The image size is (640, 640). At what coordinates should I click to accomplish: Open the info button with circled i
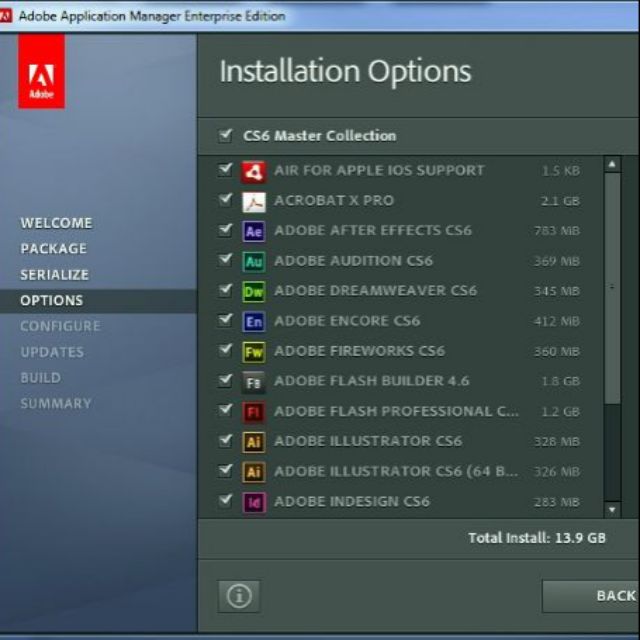[x=239, y=596]
